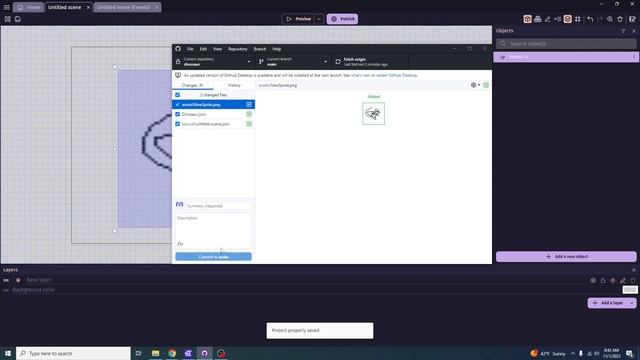
Task: Uncheck the untitled scene.json file checkbox
Action: click(x=178, y=124)
